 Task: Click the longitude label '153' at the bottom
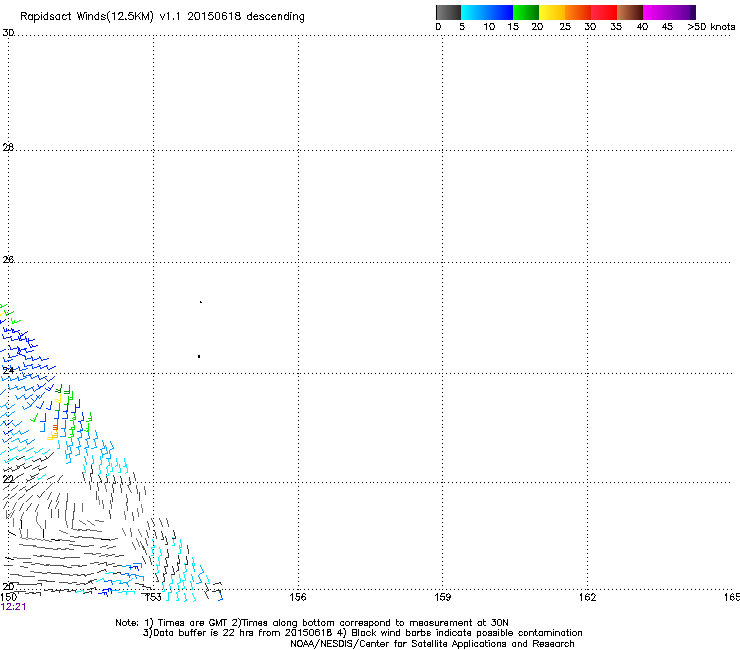[153, 597]
